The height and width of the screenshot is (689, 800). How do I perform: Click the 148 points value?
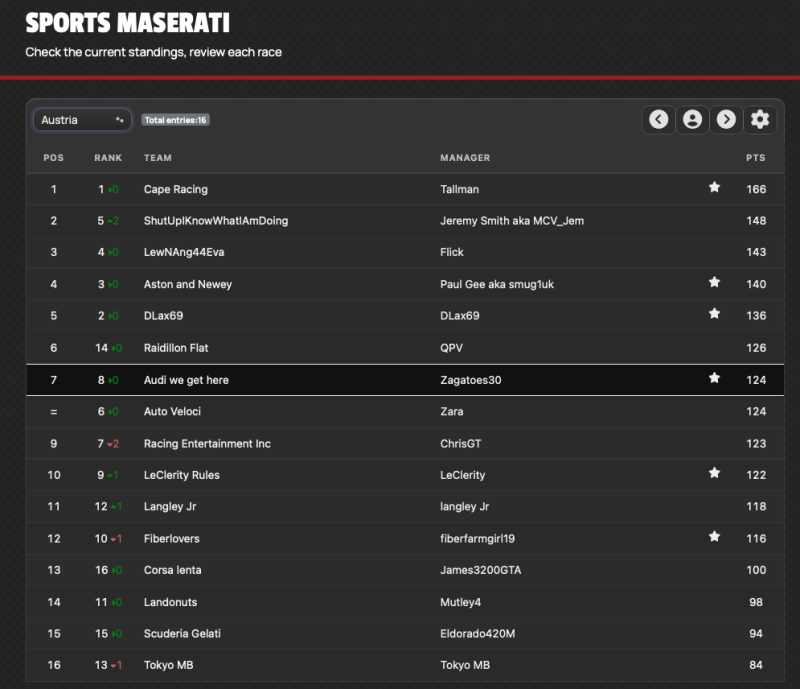pyautogui.click(x=756, y=221)
